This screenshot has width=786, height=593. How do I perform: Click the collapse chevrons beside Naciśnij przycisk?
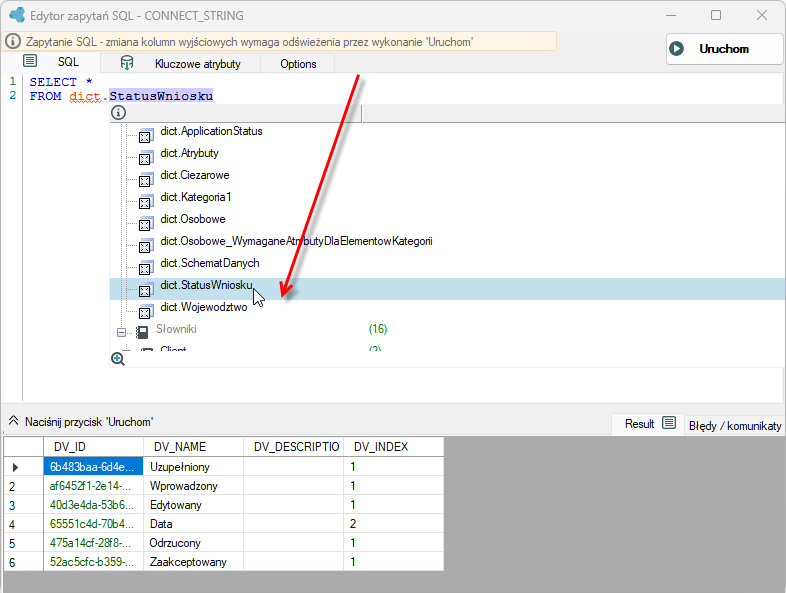[x=14, y=421]
